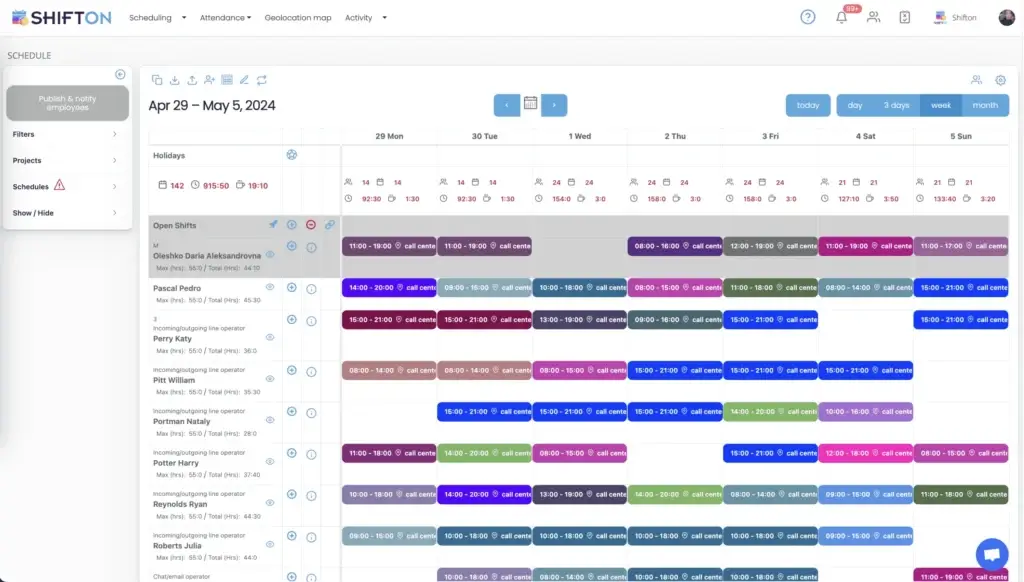Toggle visibility eye for Potter Harry
The image size is (1024, 582).
(270, 463)
